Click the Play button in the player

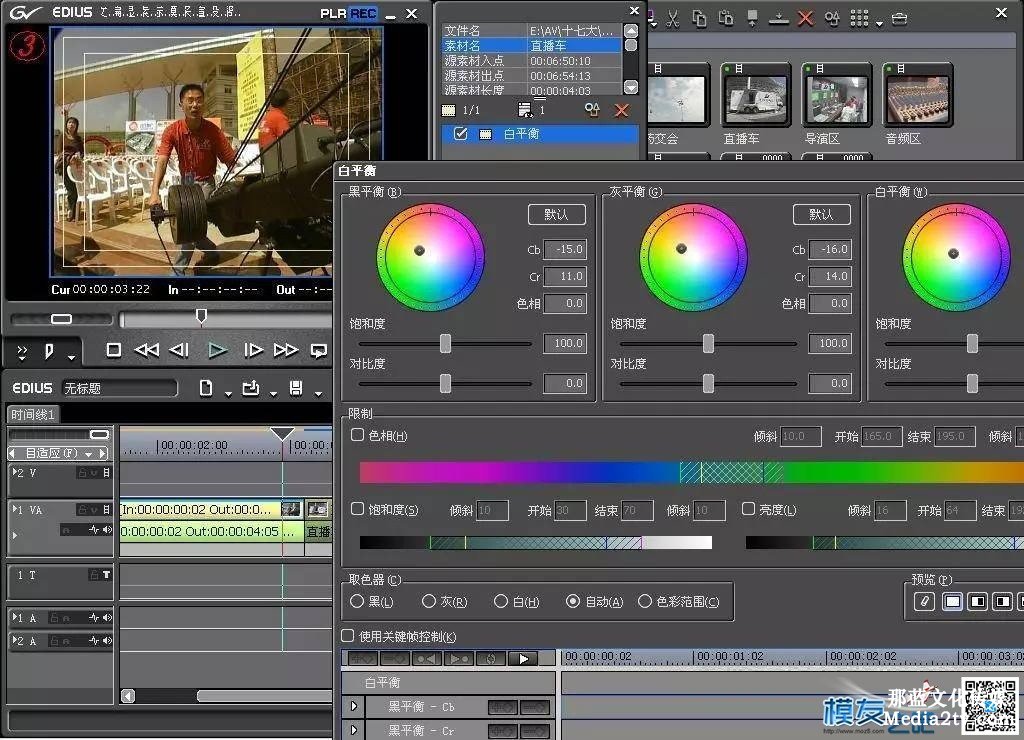pos(217,350)
